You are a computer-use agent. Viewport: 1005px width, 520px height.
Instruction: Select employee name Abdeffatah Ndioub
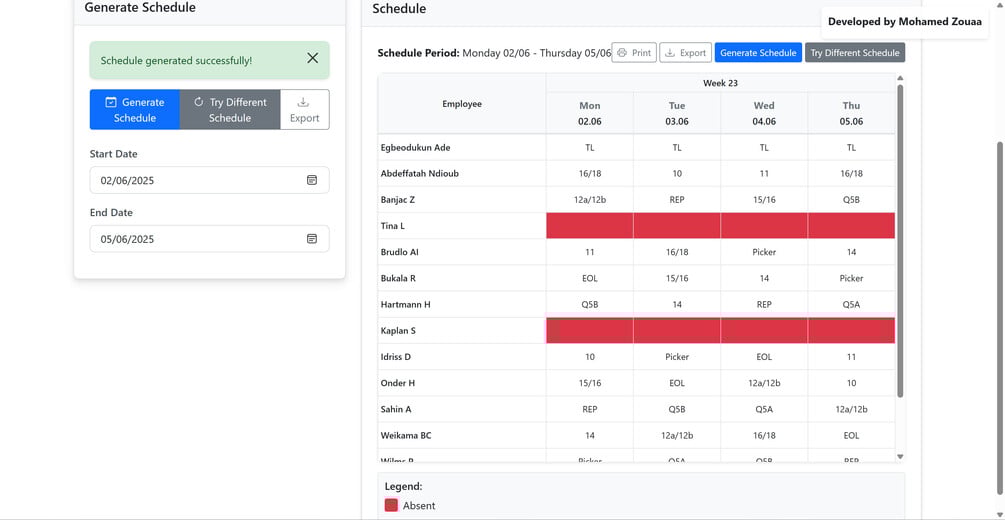point(419,174)
